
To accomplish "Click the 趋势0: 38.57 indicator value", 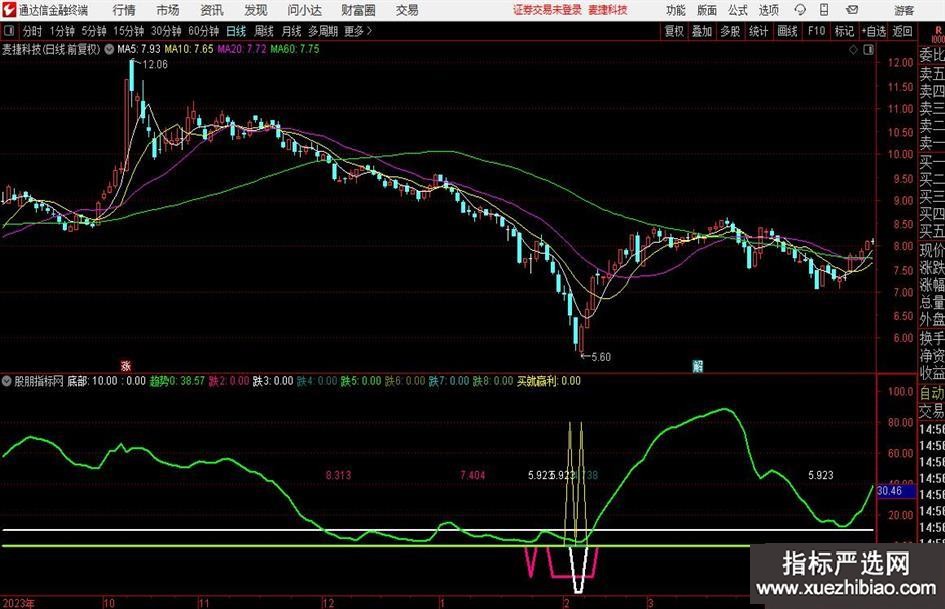I will click(x=177, y=381).
